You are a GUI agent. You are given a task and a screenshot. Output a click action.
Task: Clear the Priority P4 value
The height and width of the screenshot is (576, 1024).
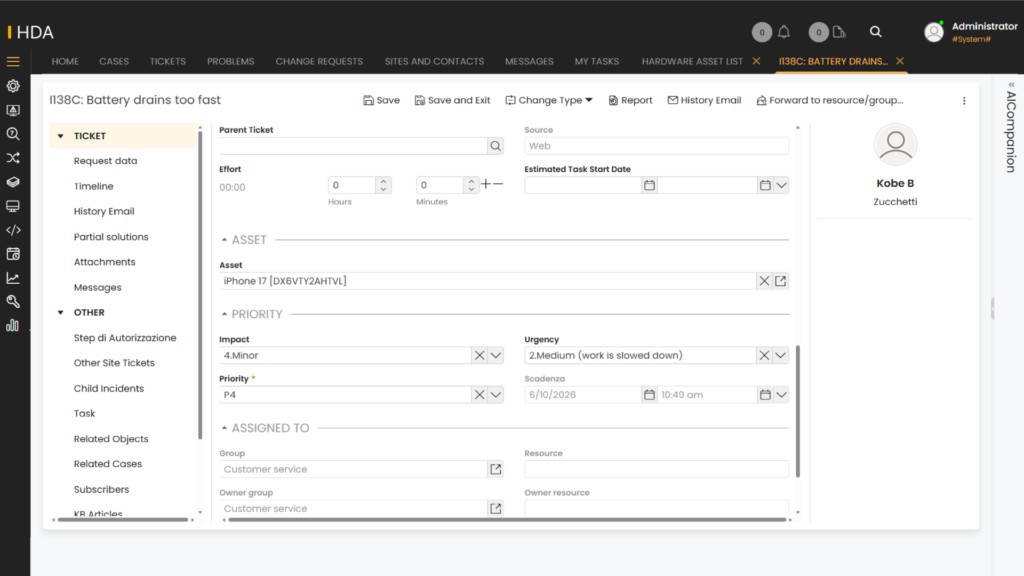point(479,394)
